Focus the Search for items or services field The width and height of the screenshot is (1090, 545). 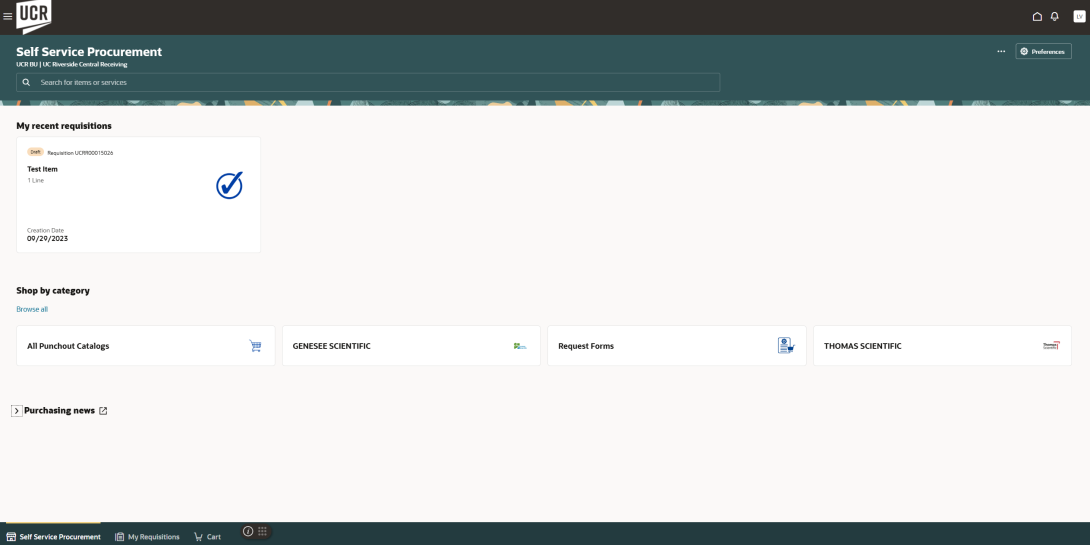(x=368, y=82)
